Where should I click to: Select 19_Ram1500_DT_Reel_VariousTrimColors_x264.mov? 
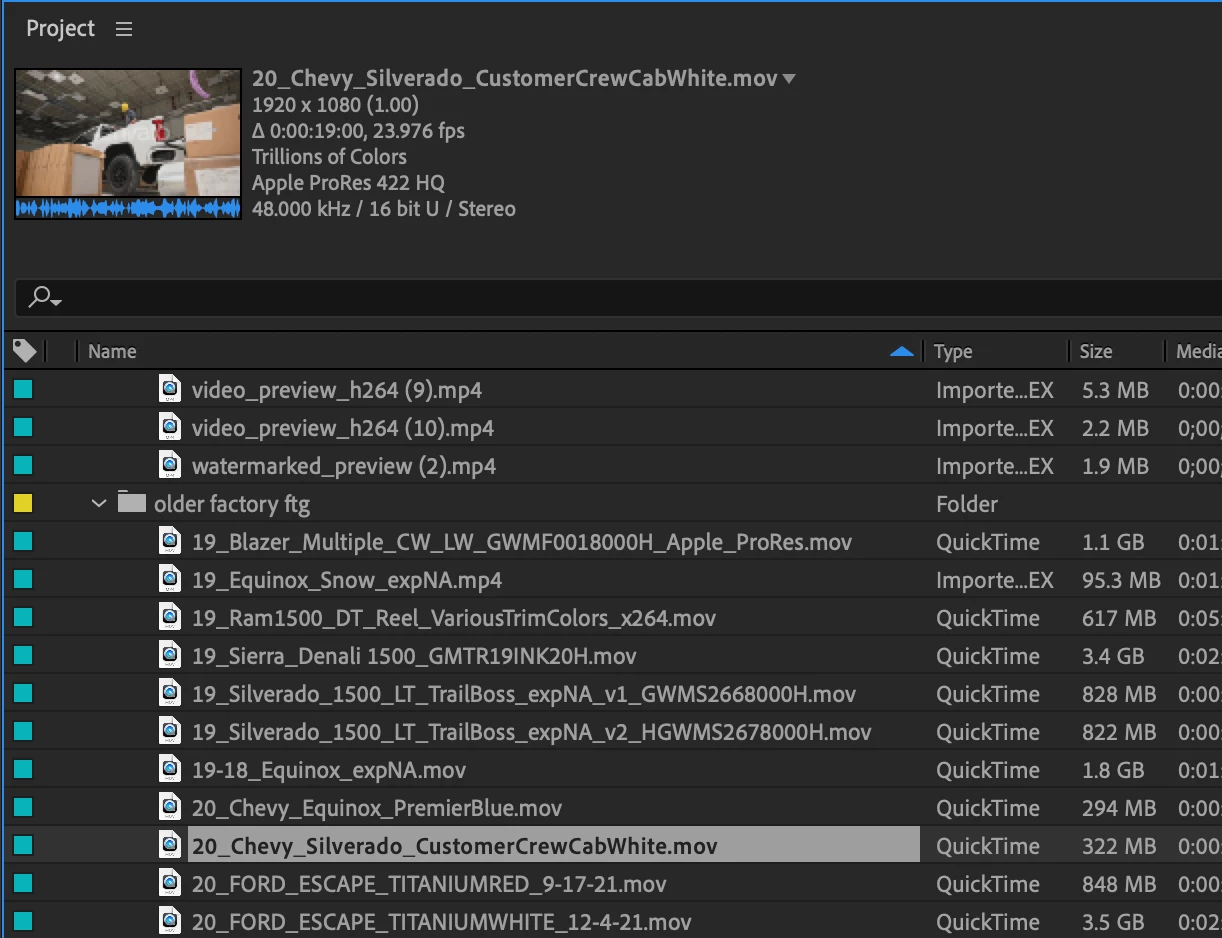pyautogui.click(x=454, y=618)
